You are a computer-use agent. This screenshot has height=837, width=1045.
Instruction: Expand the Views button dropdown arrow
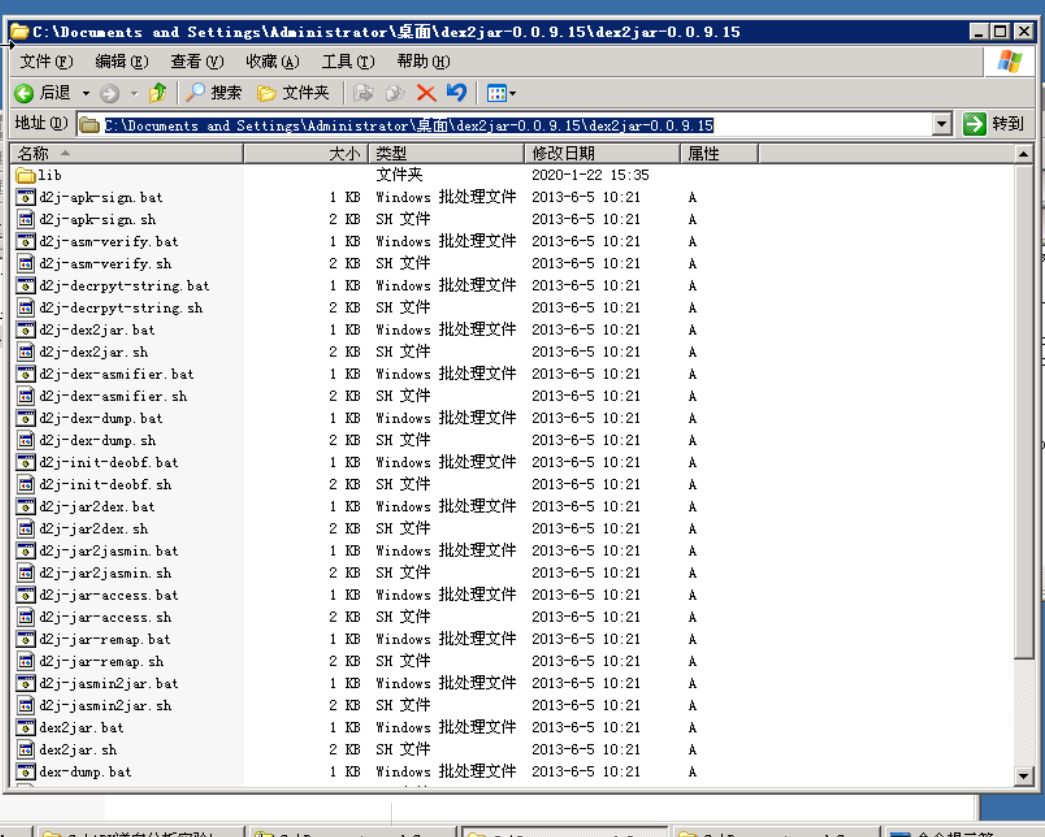(513, 93)
